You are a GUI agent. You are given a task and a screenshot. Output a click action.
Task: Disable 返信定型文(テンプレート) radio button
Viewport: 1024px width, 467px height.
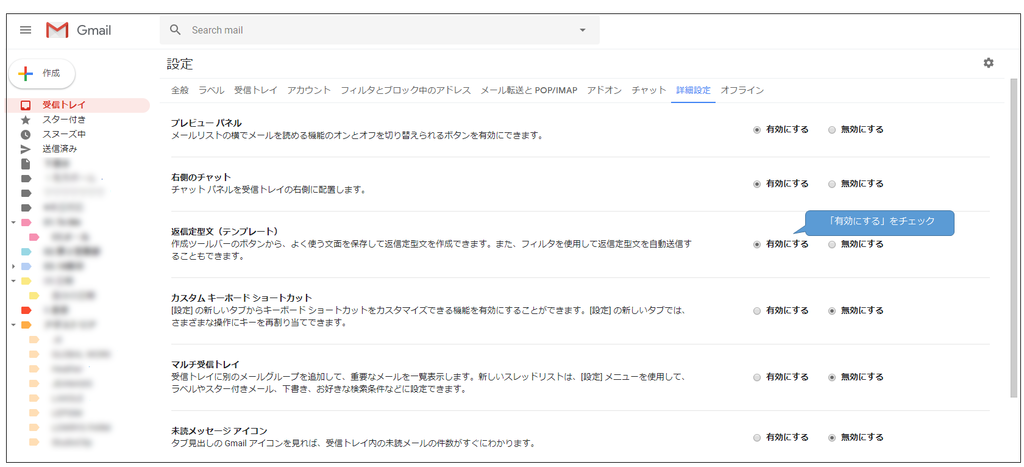pos(831,244)
